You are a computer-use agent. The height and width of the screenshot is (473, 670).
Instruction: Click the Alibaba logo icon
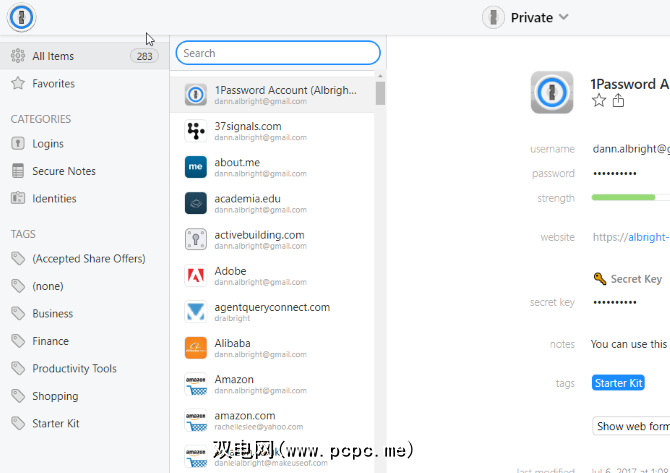pos(196,347)
